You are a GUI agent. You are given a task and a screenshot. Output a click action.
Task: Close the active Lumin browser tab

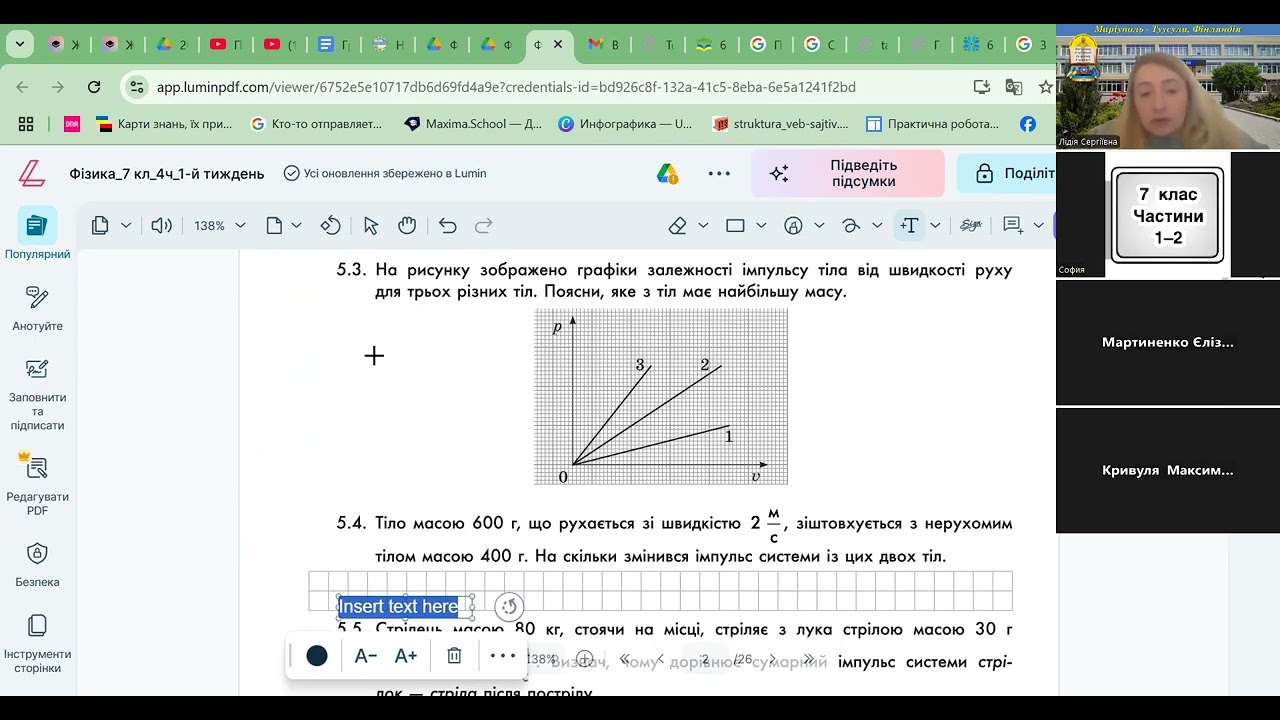pos(558,44)
